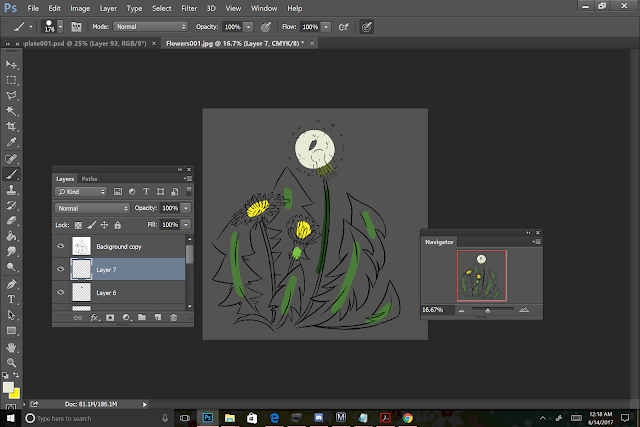Swap foreground and background colors

click(16, 375)
